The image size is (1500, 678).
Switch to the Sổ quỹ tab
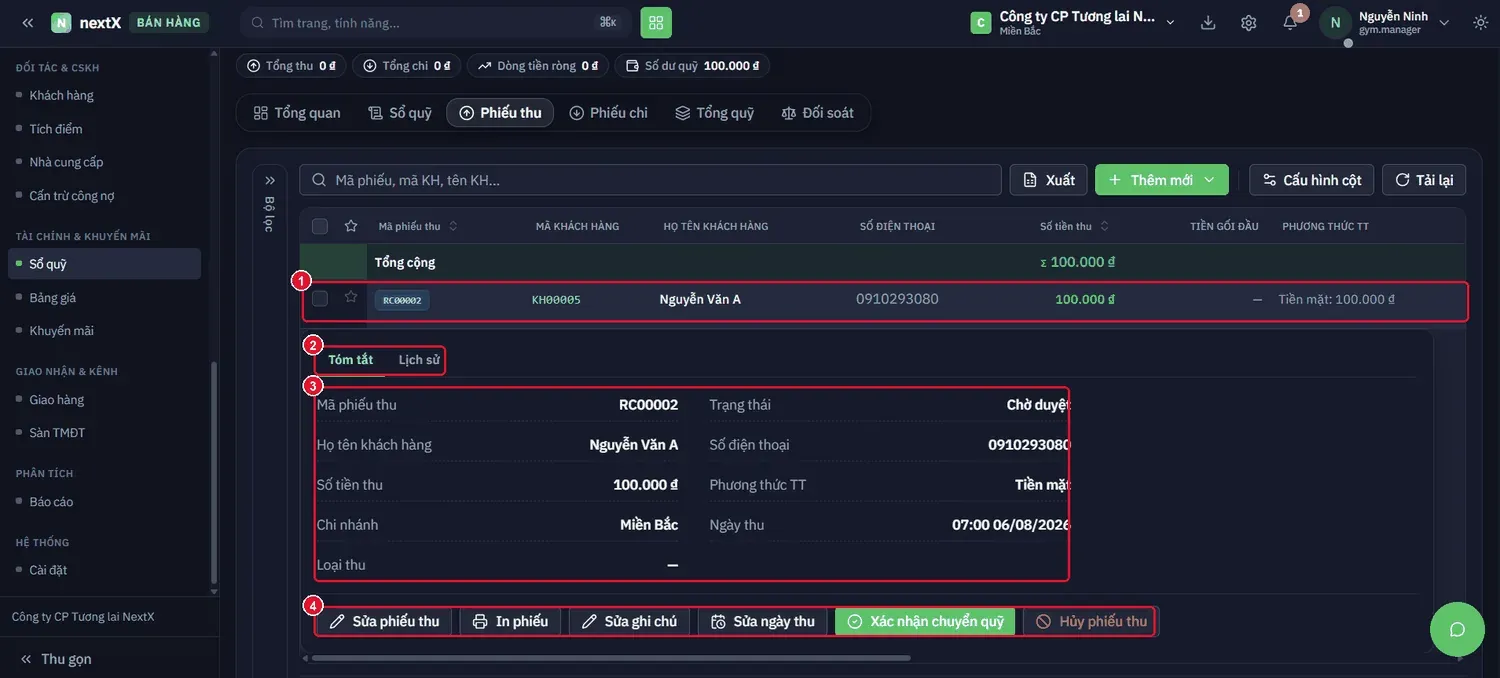click(x=400, y=113)
